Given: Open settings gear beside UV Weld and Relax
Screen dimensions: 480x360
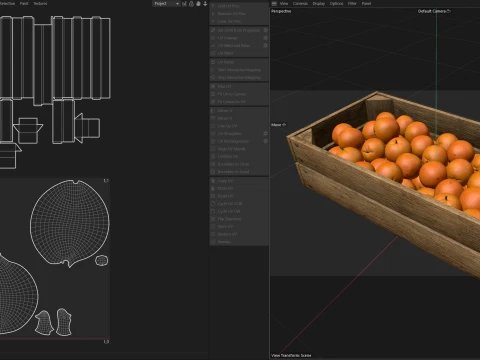Looking at the screenshot, I should point(266,45).
